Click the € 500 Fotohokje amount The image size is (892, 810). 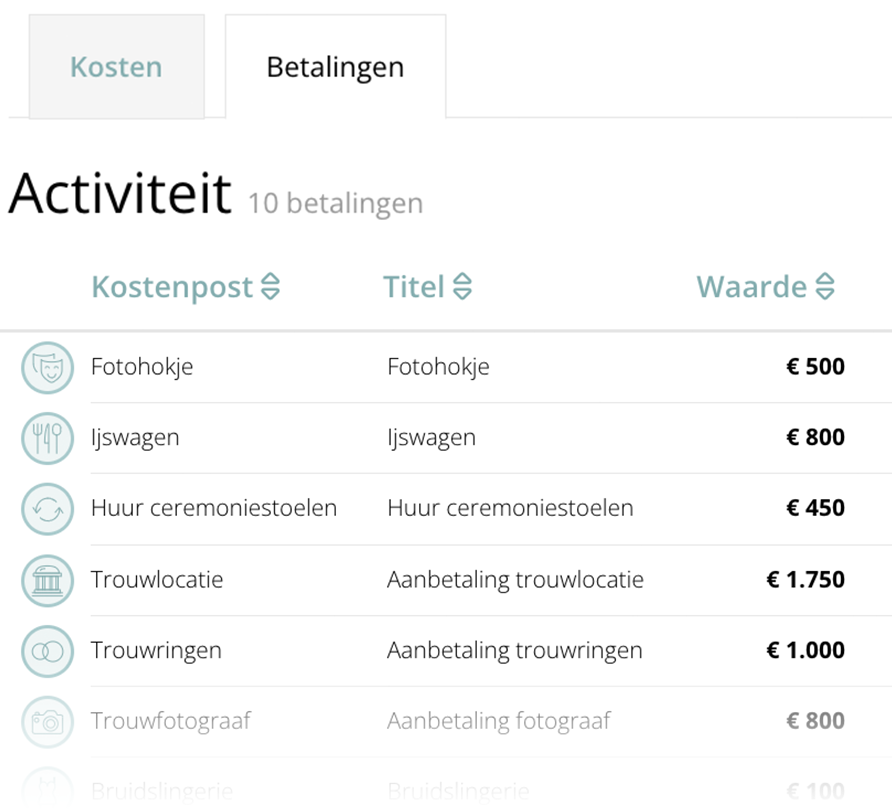815,367
